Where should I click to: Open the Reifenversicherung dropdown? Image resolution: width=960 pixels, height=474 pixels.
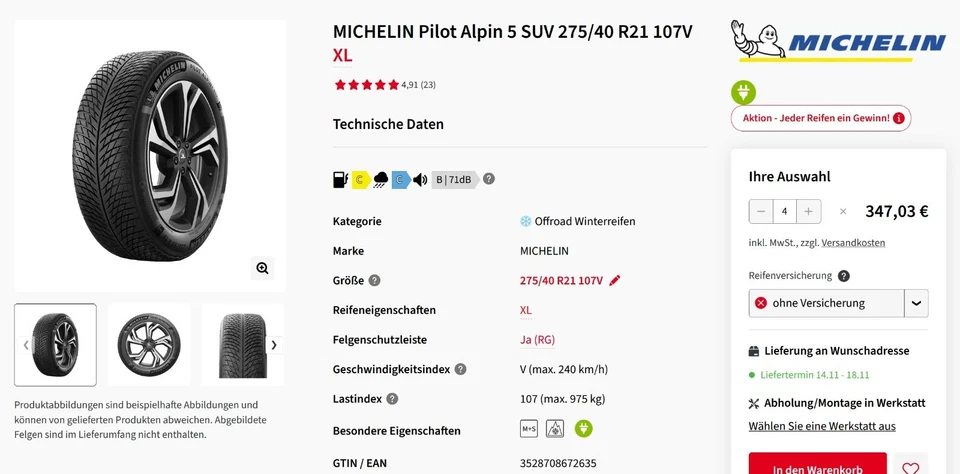pyautogui.click(x=916, y=303)
